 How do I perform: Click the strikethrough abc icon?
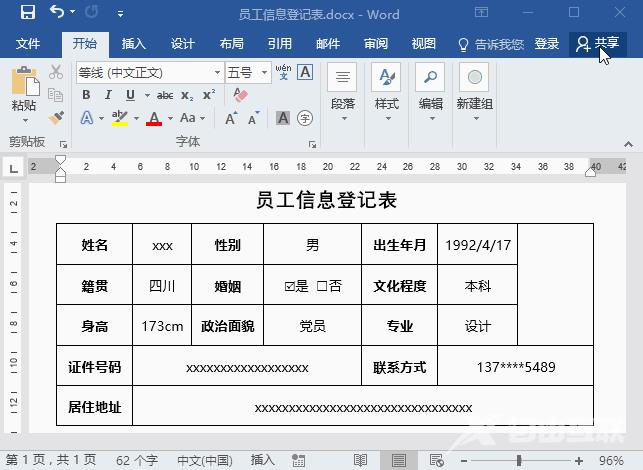point(165,95)
